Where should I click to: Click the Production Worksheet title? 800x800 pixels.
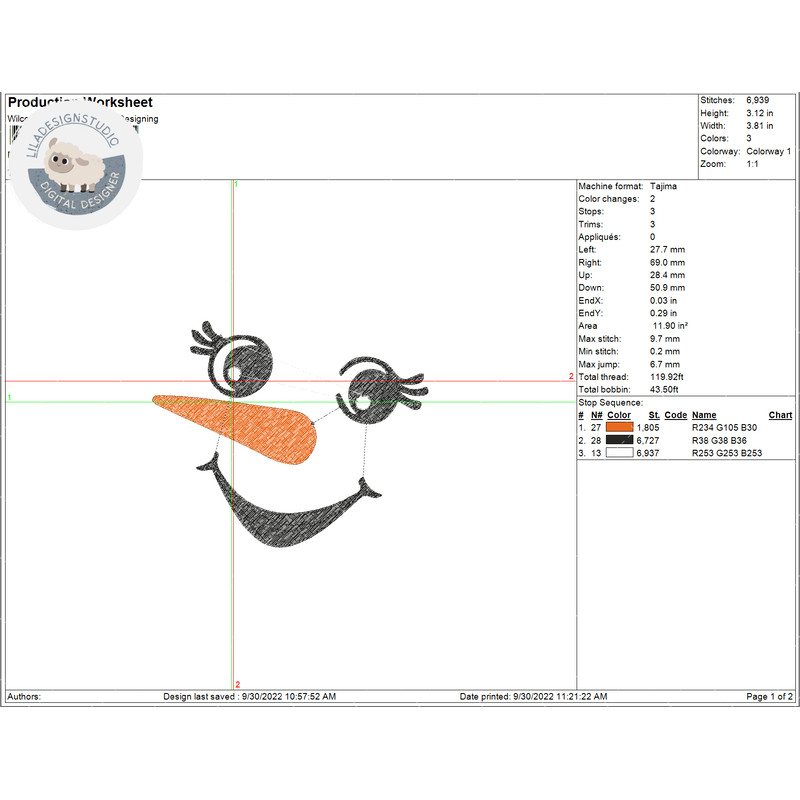80,103
